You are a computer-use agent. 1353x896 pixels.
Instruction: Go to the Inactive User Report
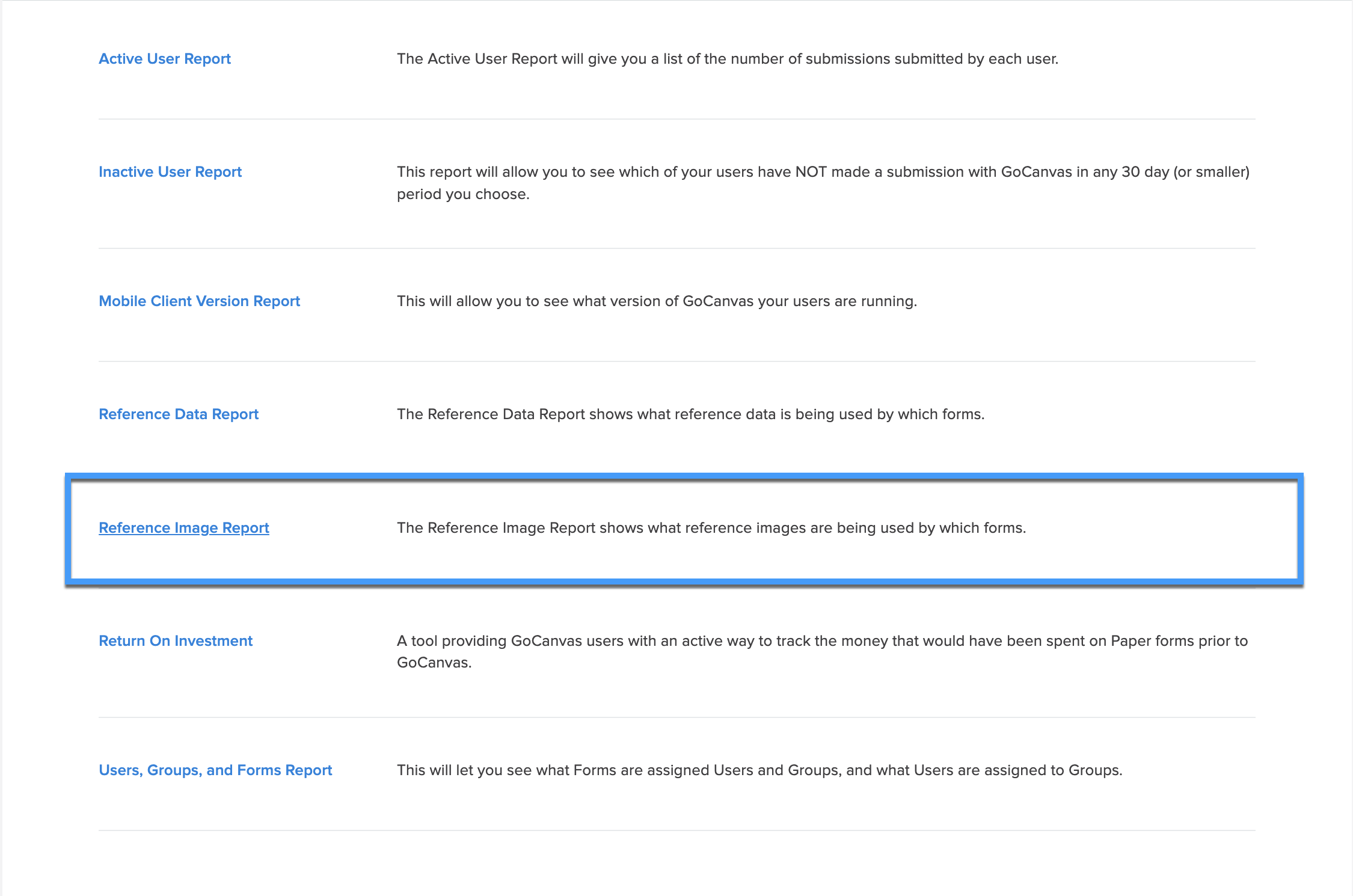[170, 172]
